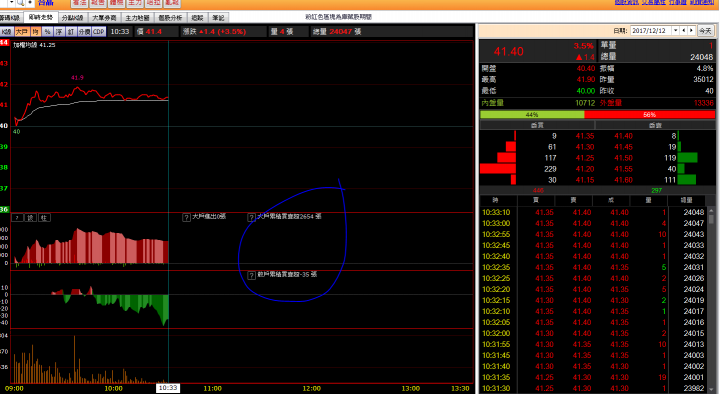Switch to the 追蹤 tab

(197, 18)
